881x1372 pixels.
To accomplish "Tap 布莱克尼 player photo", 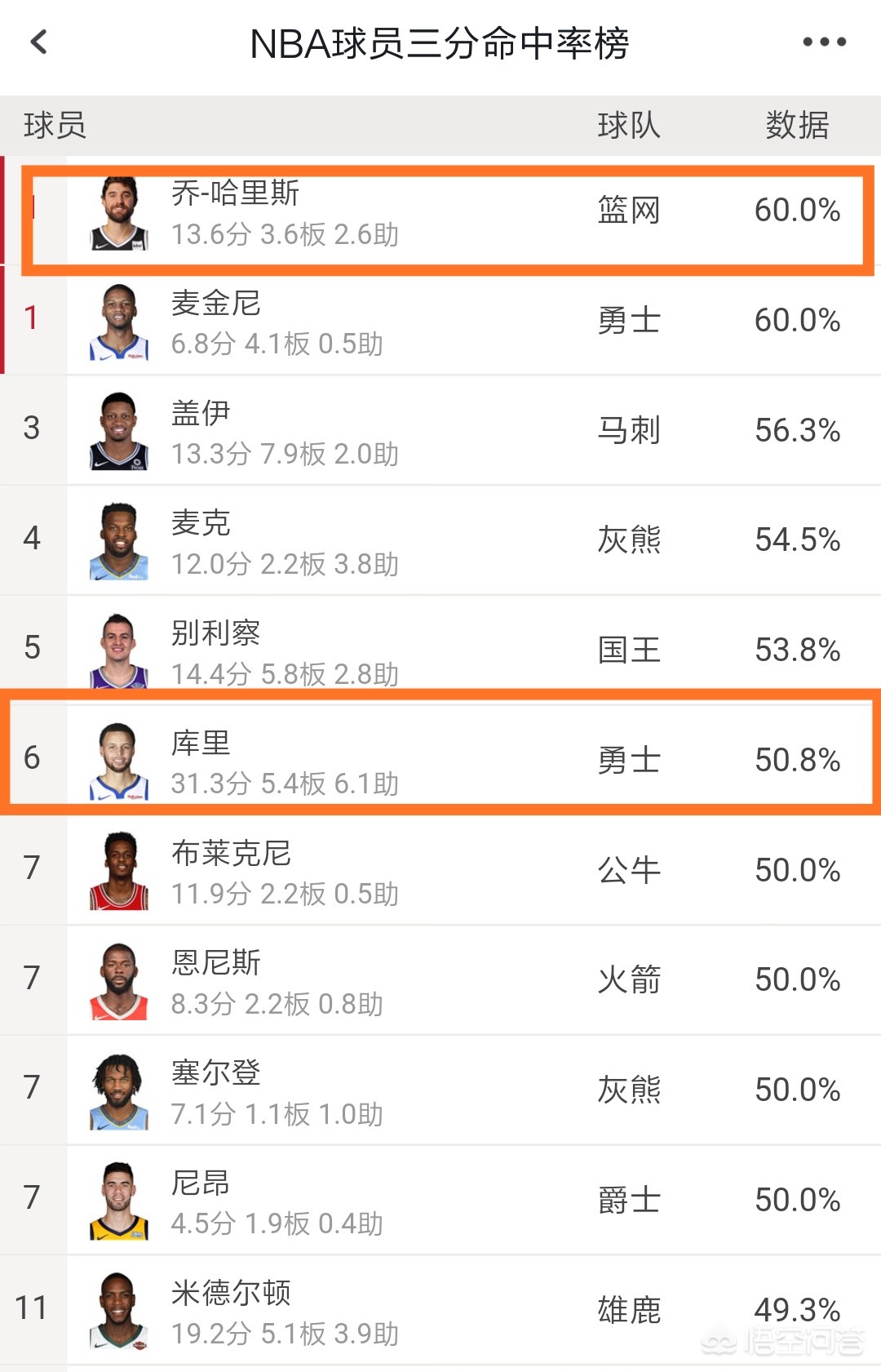I will click(x=119, y=872).
